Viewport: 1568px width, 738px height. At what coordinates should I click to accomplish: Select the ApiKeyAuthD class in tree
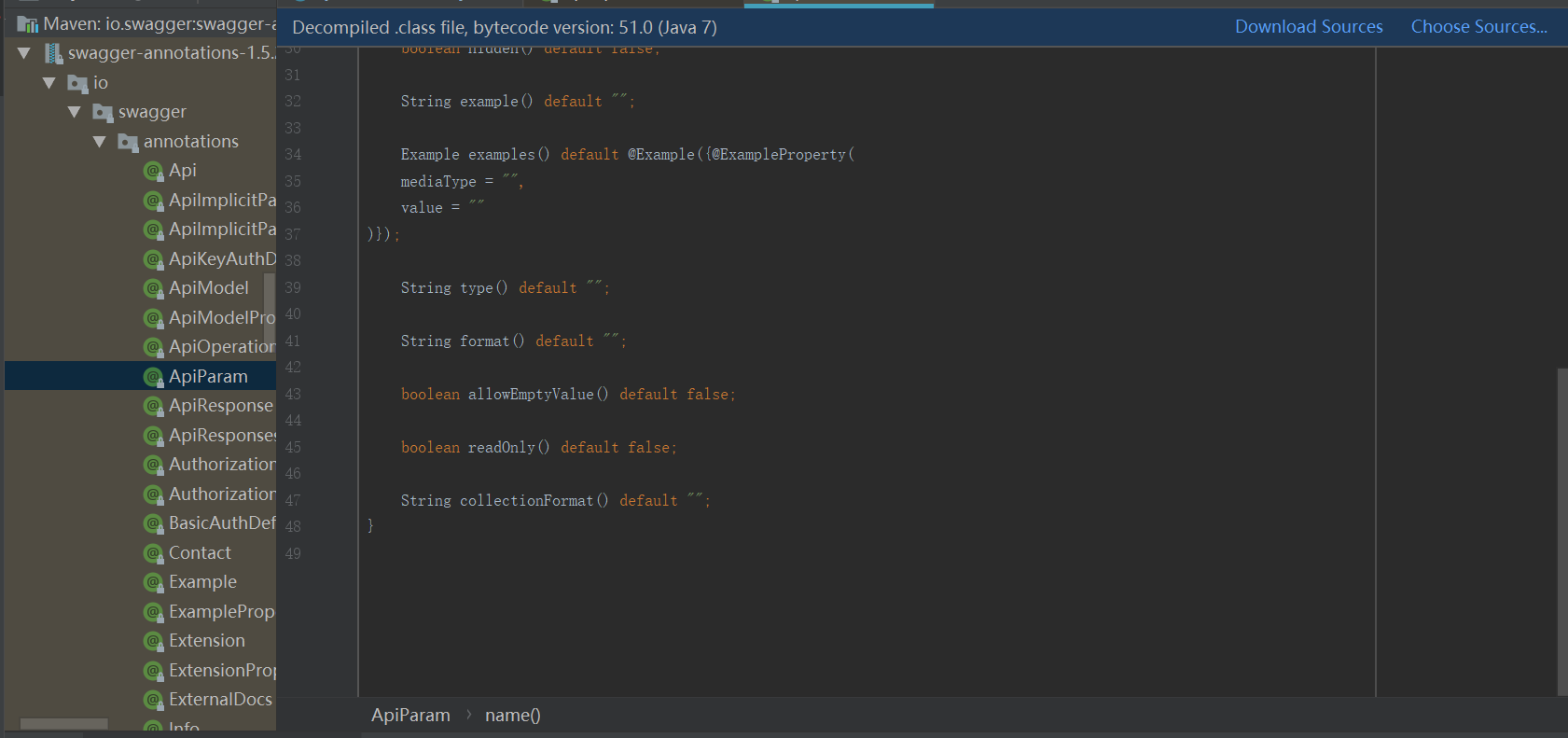(222, 259)
